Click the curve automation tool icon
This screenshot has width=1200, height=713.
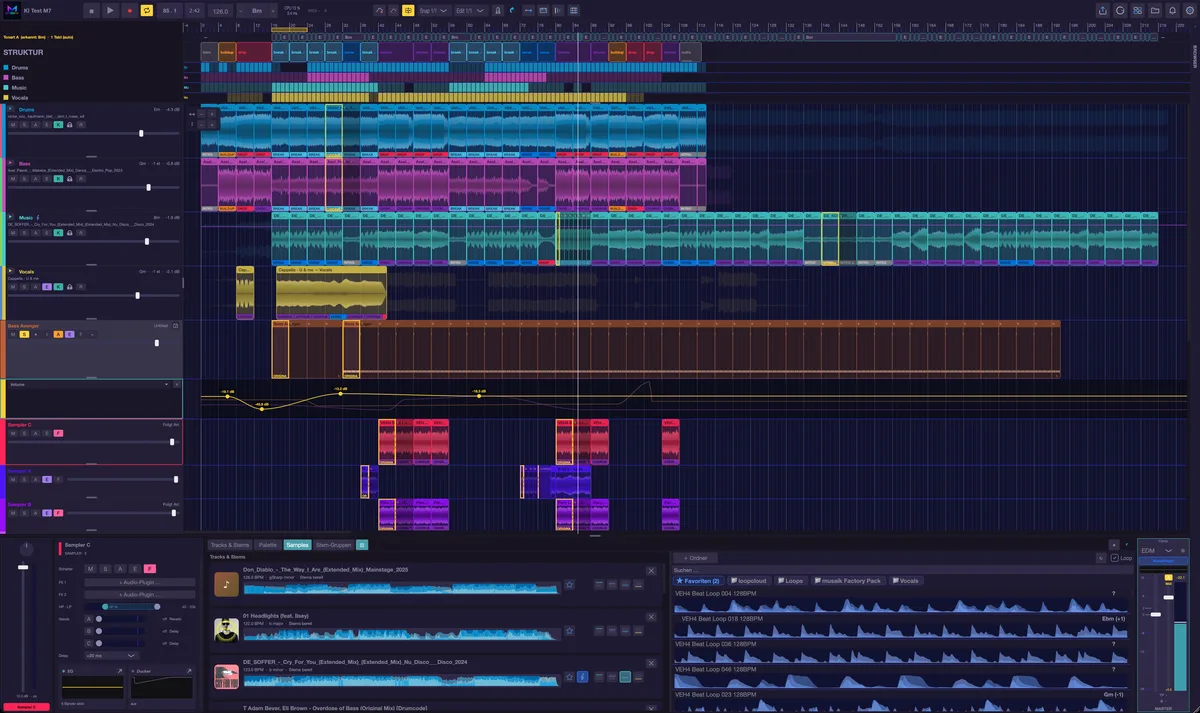[x=379, y=10]
